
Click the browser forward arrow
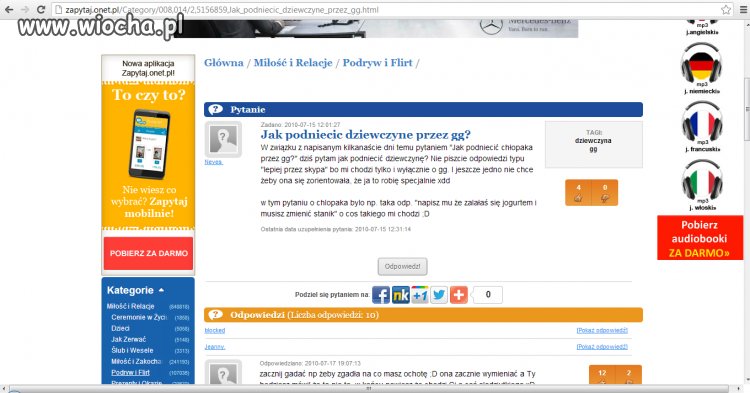(25, 10)
